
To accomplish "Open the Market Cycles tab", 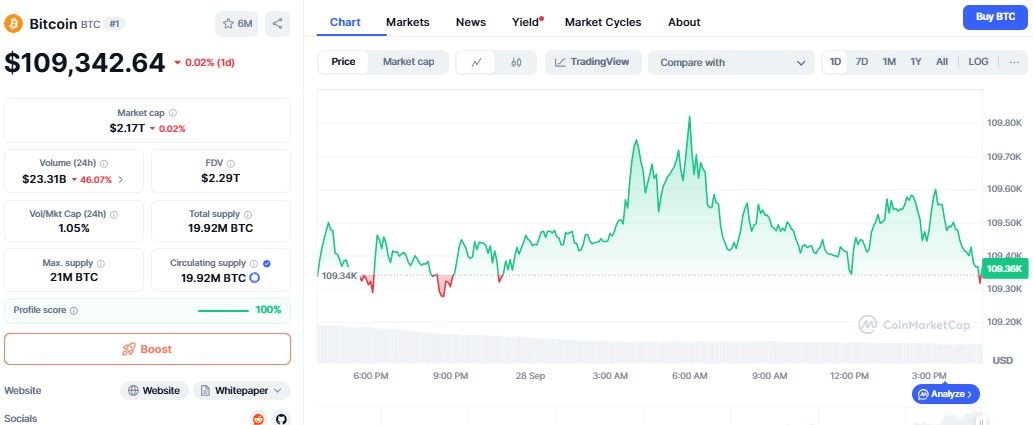I will (602, 22).
